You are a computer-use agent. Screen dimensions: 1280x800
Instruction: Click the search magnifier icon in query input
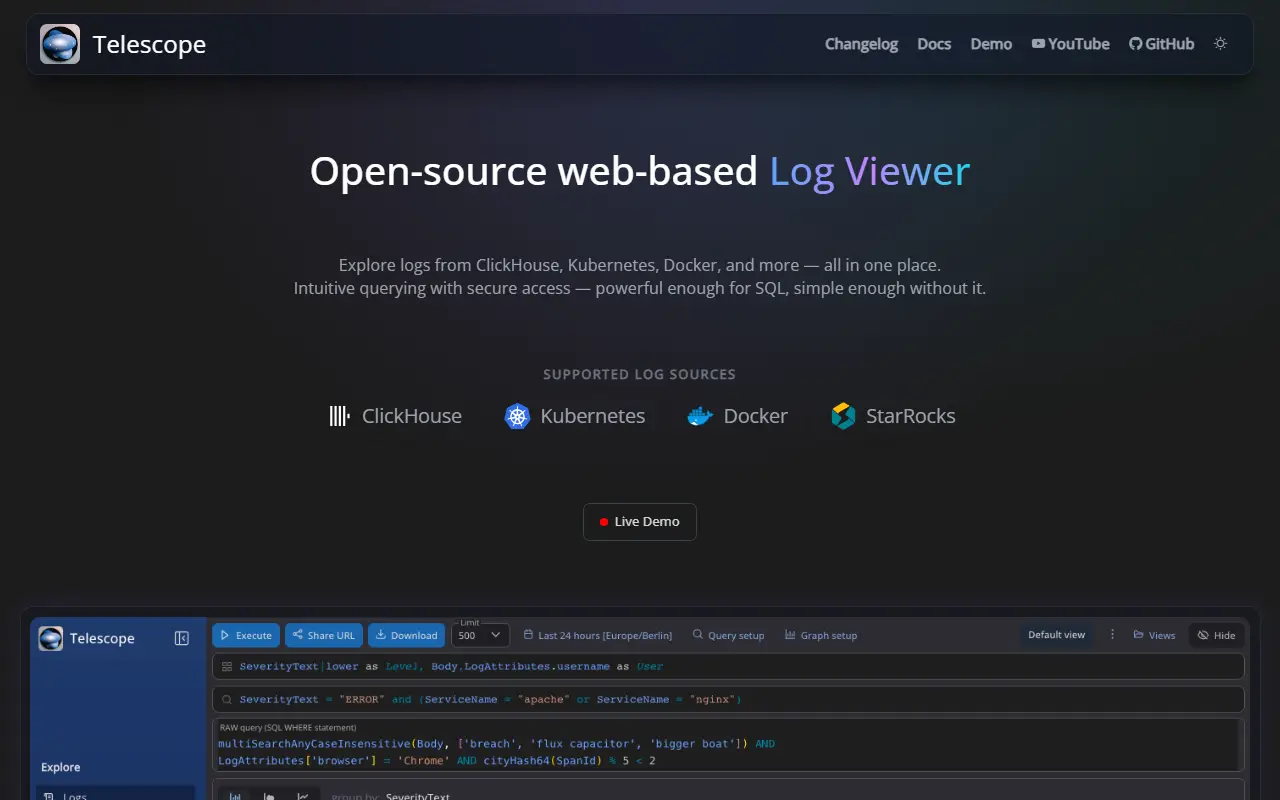[227, 700]
